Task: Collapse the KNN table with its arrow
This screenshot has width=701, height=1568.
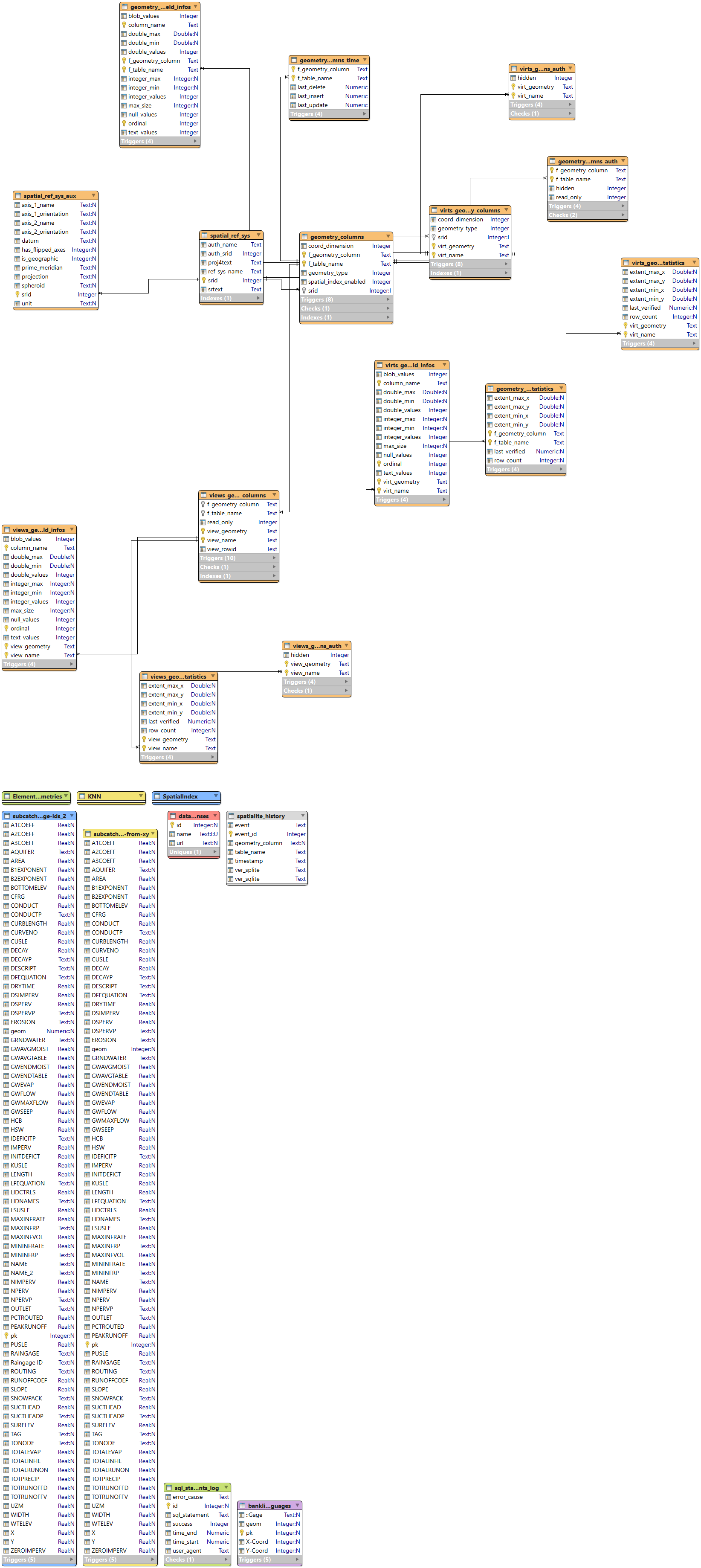Action: (141, 796)
